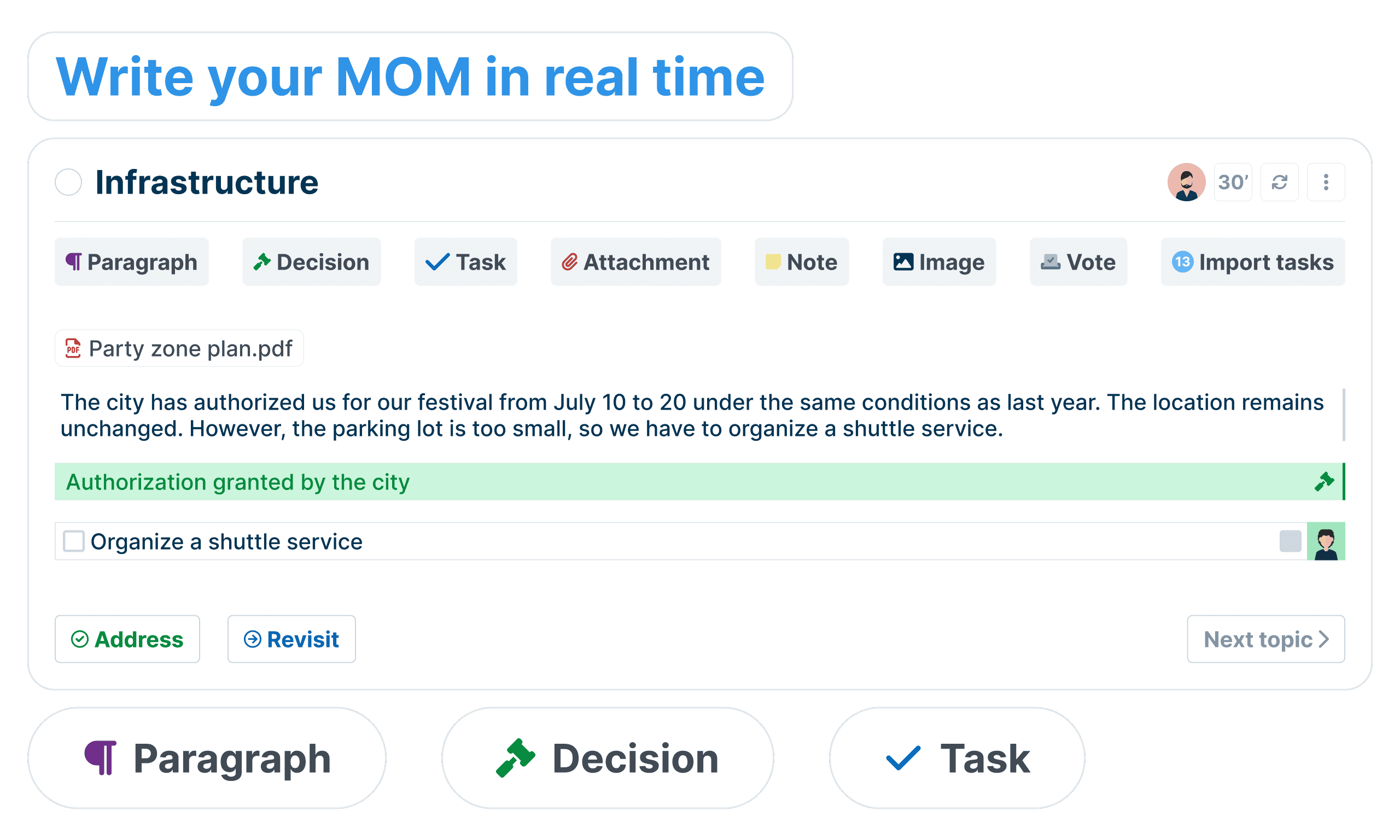This screenshot has height=840, width=1400.
Task: Open the three-dot more options menu
Action: (1326, 182)
